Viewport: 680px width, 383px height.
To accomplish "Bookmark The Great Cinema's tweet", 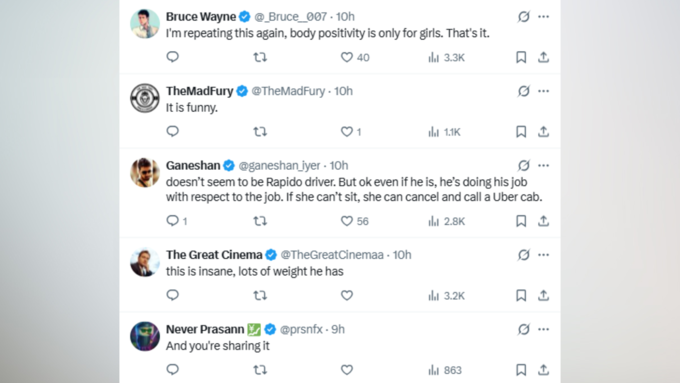I will click(x=521, y=295).
